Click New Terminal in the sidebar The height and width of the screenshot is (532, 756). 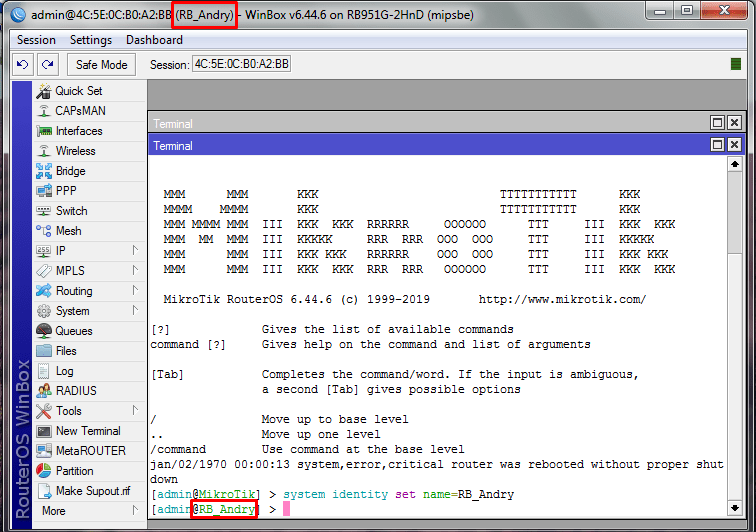point(88,431)
